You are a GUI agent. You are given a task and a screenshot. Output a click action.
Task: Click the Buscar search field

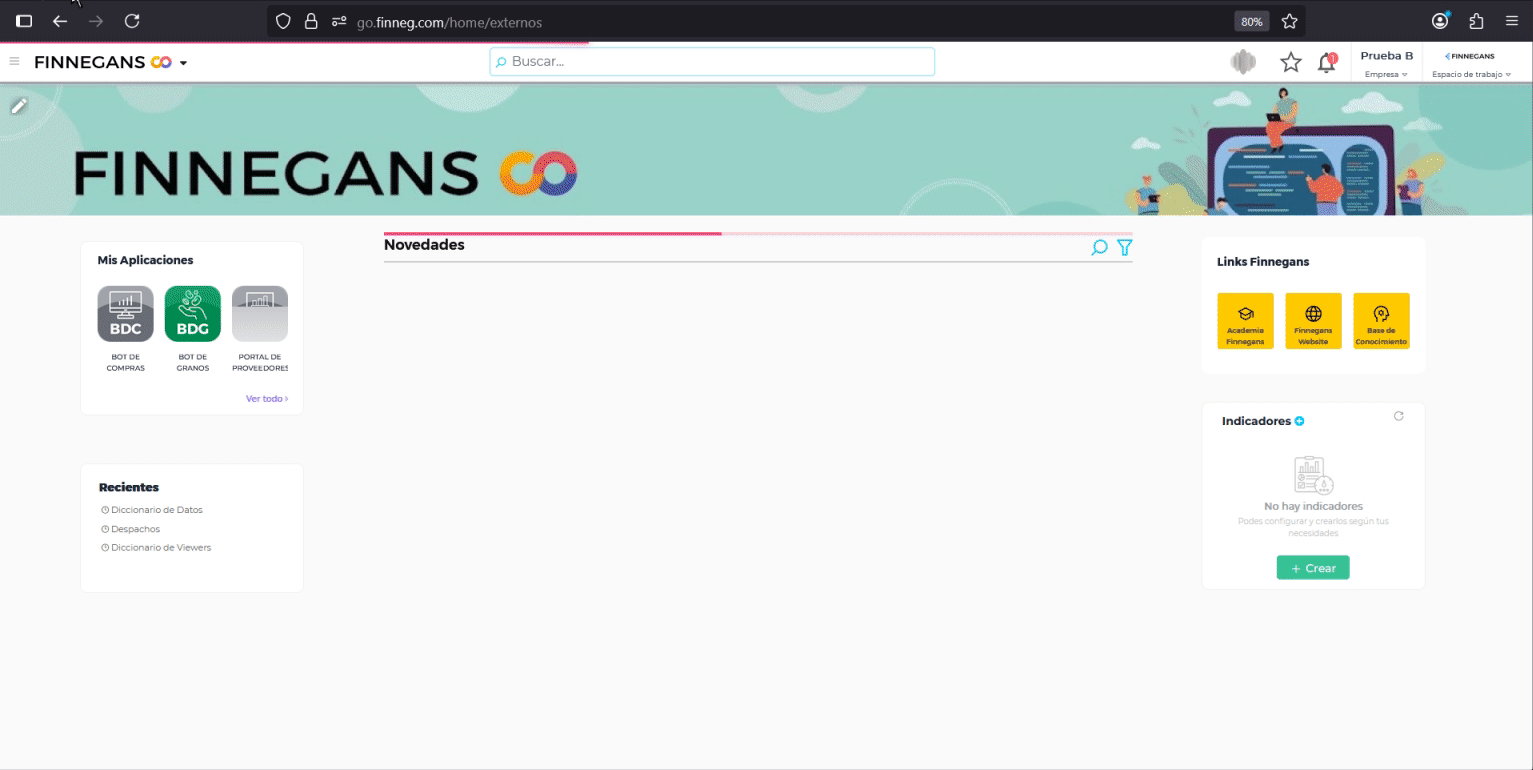pos(712,61)
